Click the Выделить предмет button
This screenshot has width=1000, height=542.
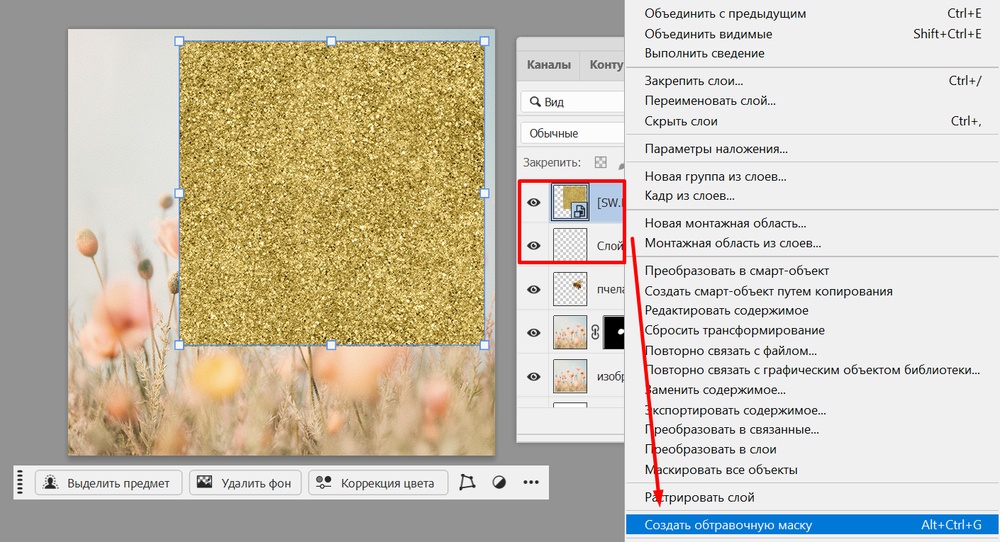point(108,483)
